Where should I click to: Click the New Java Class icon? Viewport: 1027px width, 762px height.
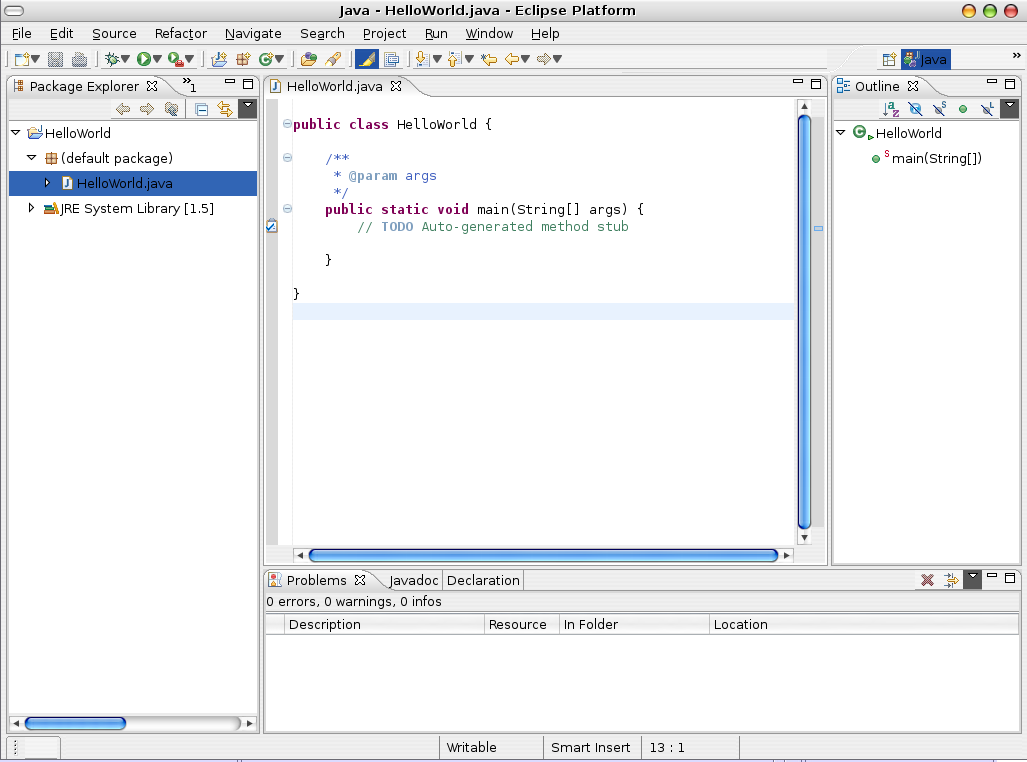click(266, 59)
